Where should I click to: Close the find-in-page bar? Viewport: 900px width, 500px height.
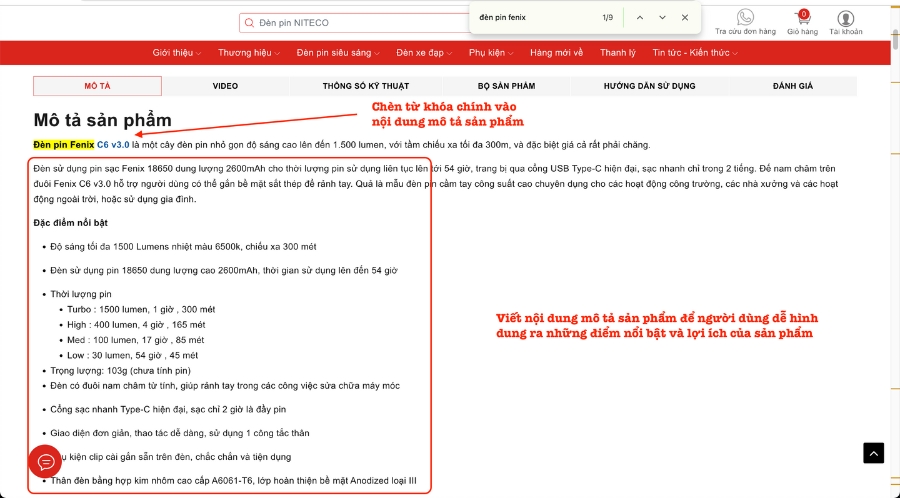[685, 18]
